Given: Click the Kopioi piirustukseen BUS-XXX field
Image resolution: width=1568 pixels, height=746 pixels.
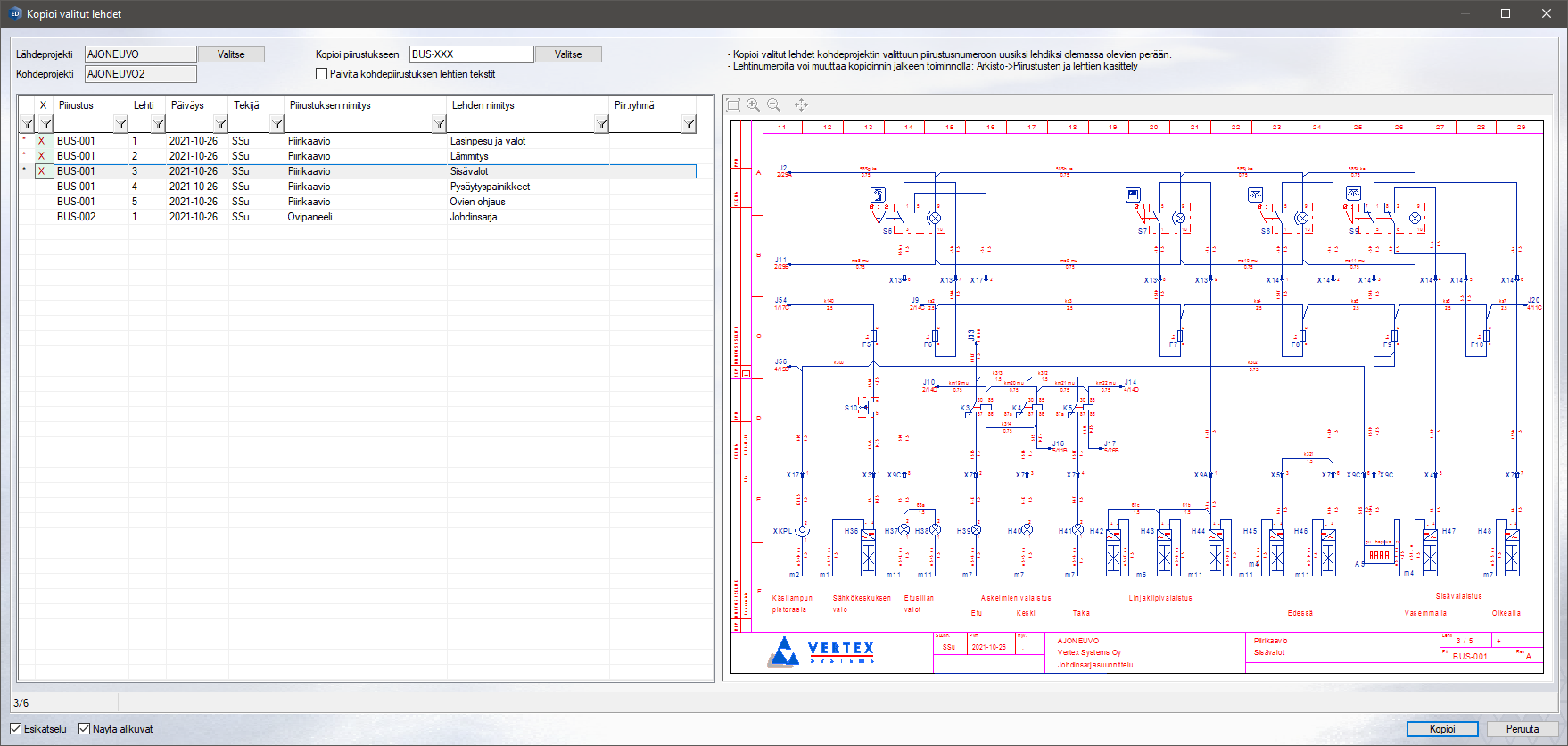Looking at the screenshot, I should point(471,54).
